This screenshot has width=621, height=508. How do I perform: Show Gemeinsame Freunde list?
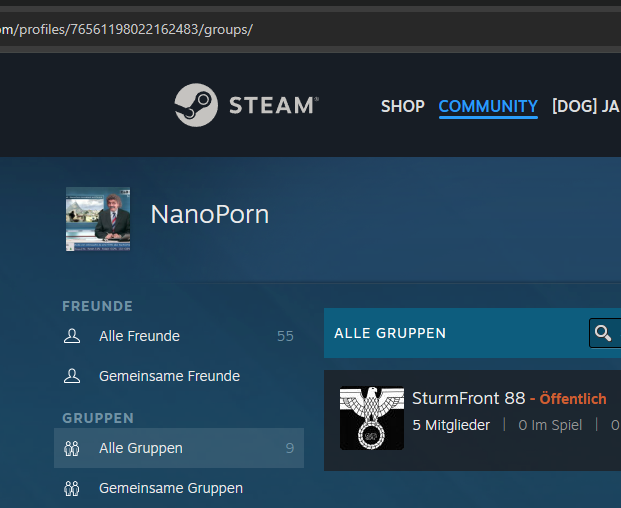coord(169,376)
